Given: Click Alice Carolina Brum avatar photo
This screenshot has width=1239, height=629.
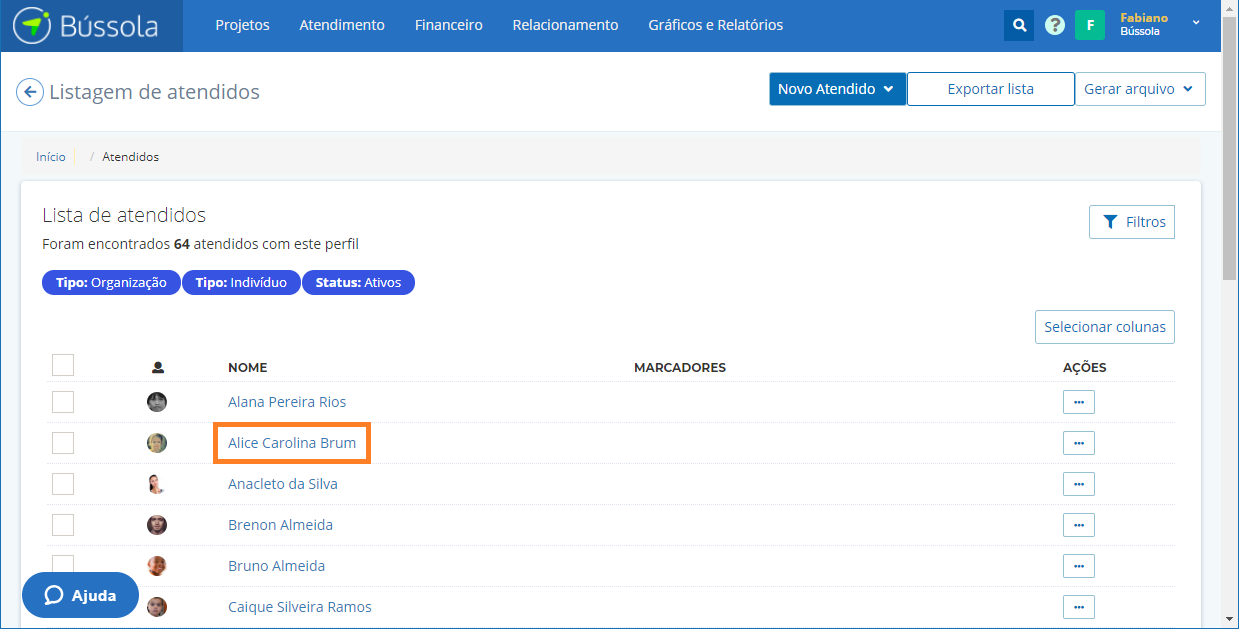Looking at the screenshot, I should [x=157, y=443].
